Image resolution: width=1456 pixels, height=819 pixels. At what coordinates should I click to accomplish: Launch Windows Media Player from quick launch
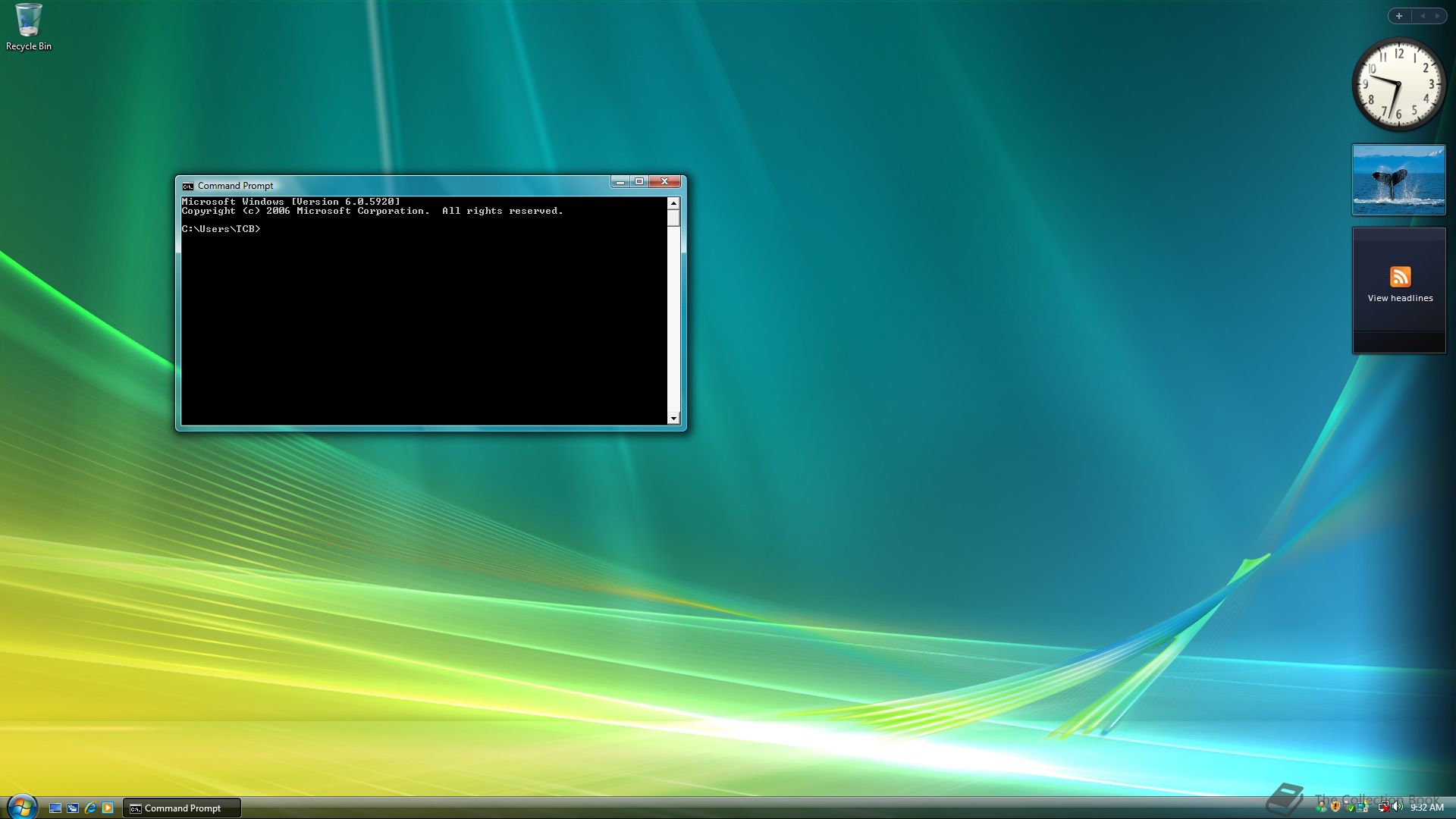(108, 808)
